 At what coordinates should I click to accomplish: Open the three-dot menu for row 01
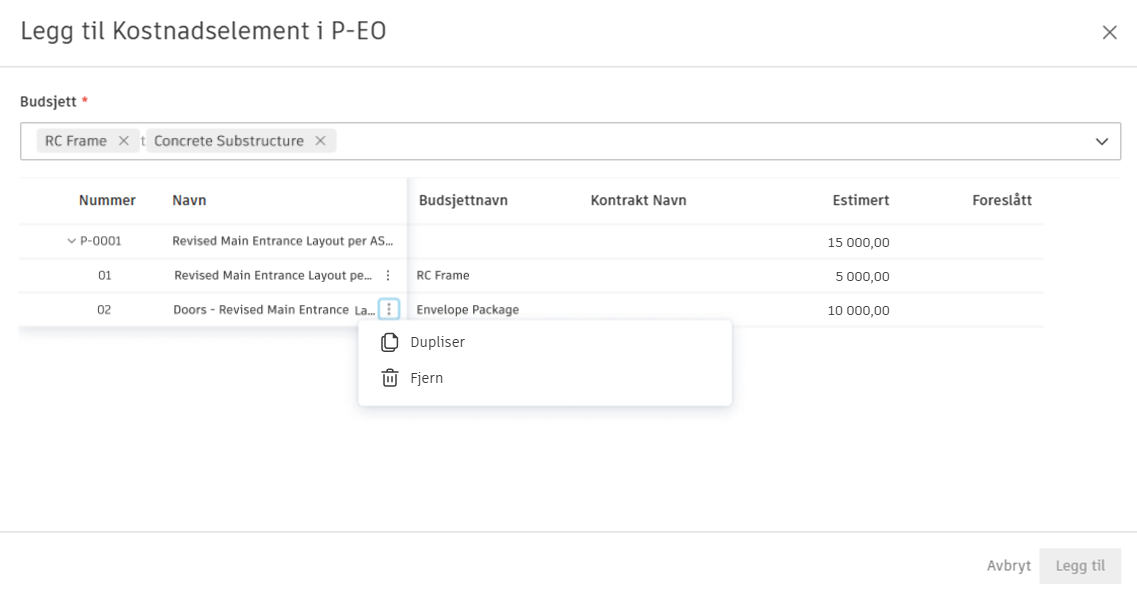click(388, 276)
